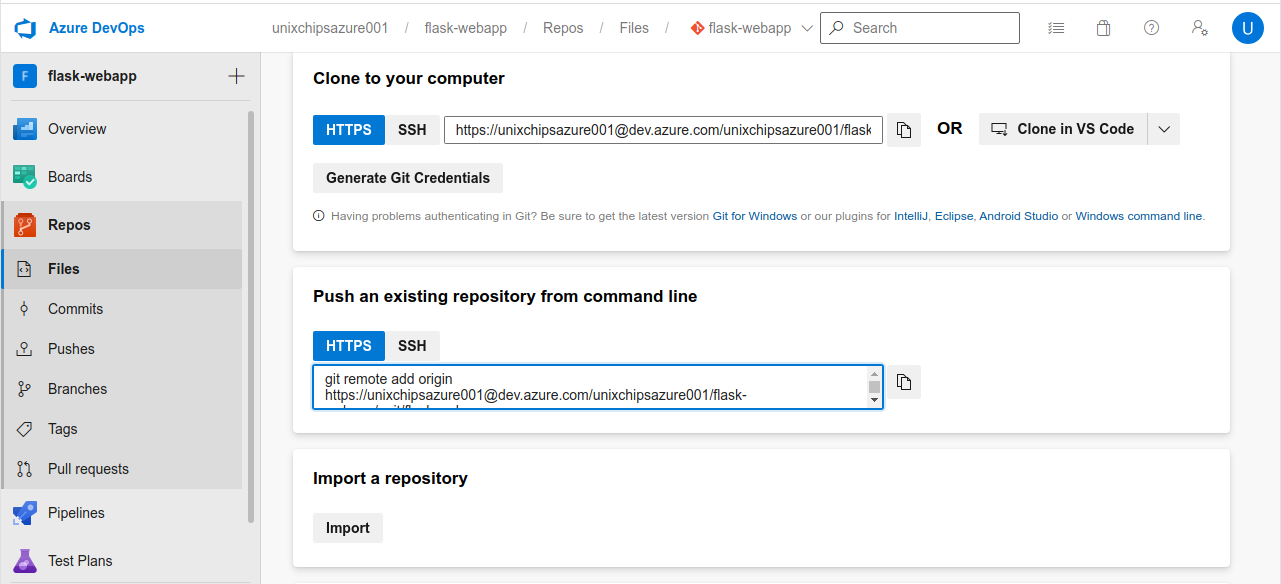
Task: Copy the clone URL to clipboard
Action: tap(904, 129)
